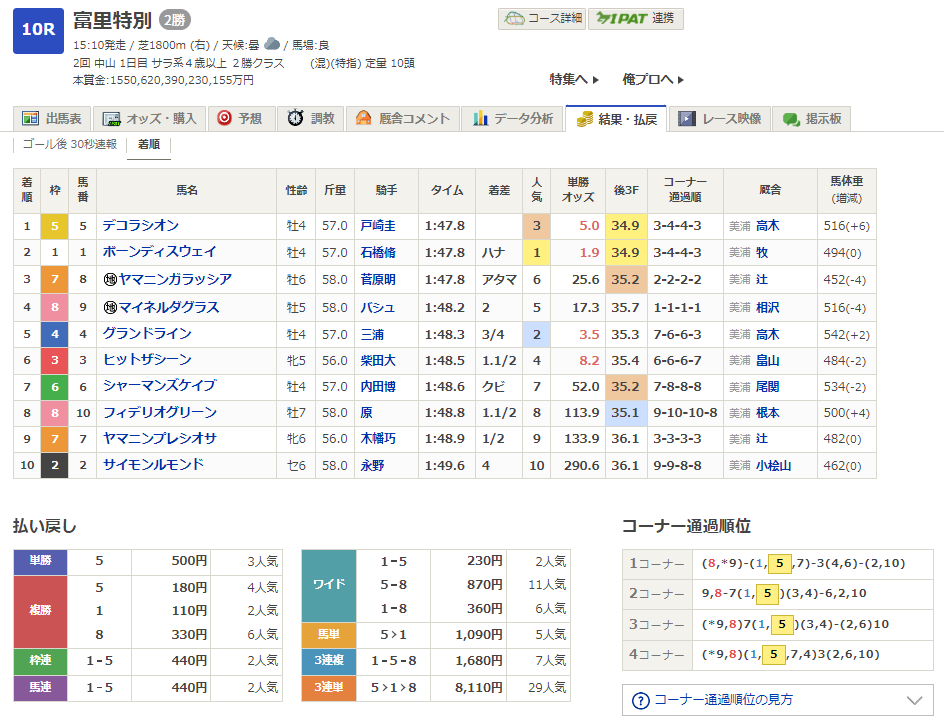944x722 pixels.
Task: Click the 厩舎コメント stable icon
Action: coord(363,119)
